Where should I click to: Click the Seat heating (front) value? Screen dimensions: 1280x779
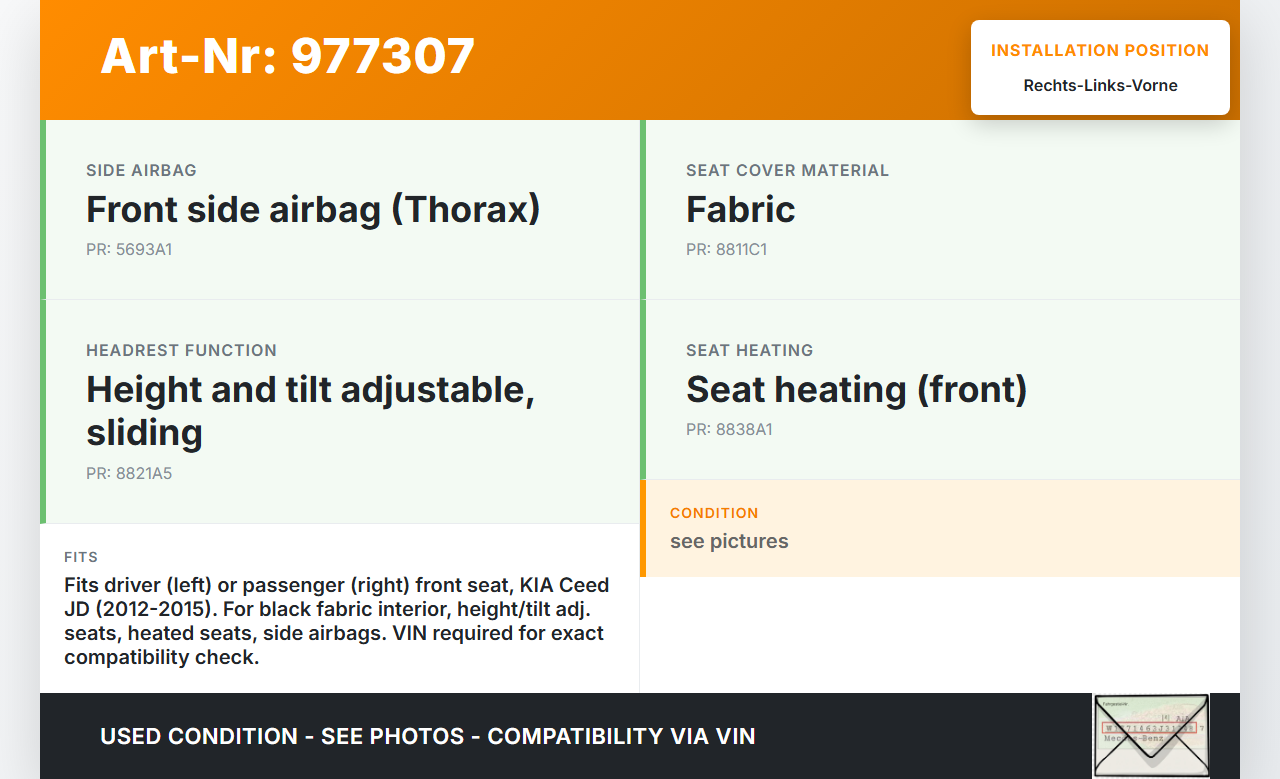[856, 390]
